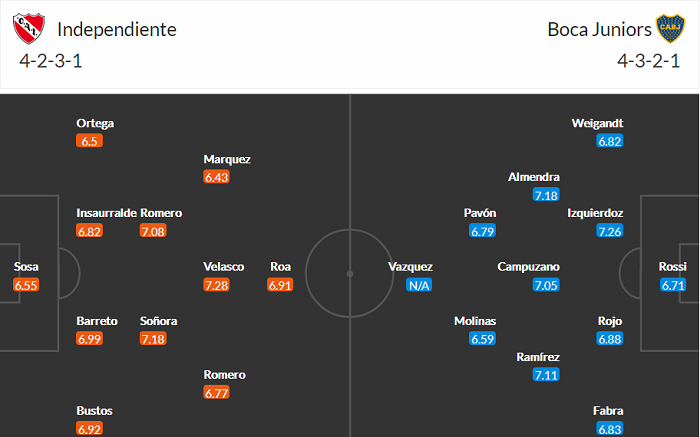Select player name Fabra
The height and width of the screenshot is (437, 700).
[609, 410]
